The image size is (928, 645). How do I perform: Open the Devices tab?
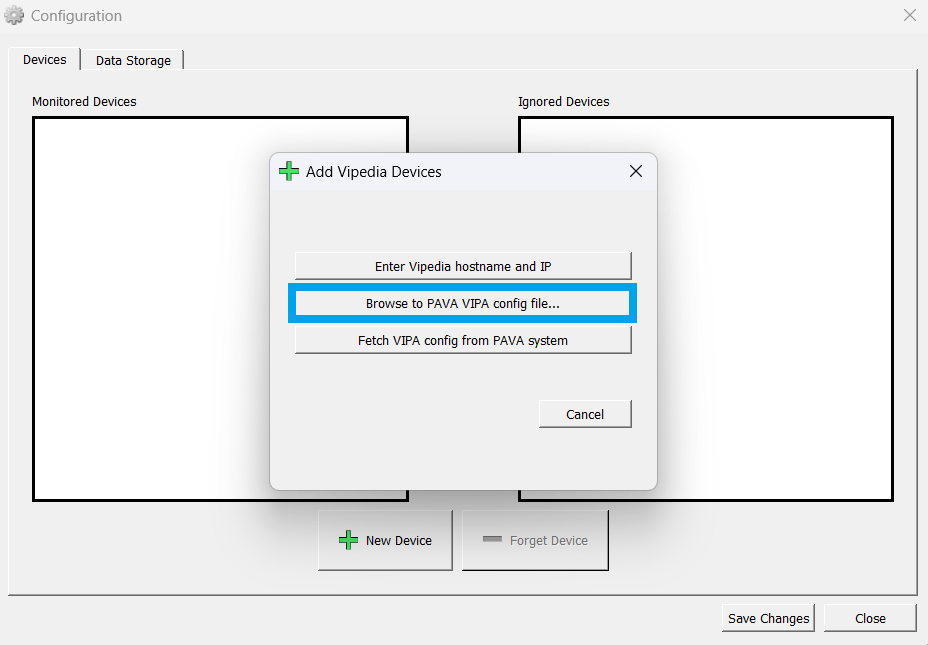[x=44, y=60]
